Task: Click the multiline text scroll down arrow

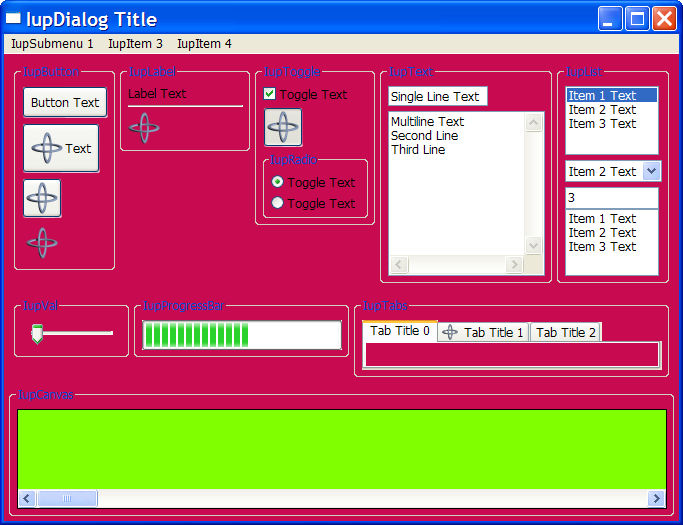Action: [x=533, y=245]
